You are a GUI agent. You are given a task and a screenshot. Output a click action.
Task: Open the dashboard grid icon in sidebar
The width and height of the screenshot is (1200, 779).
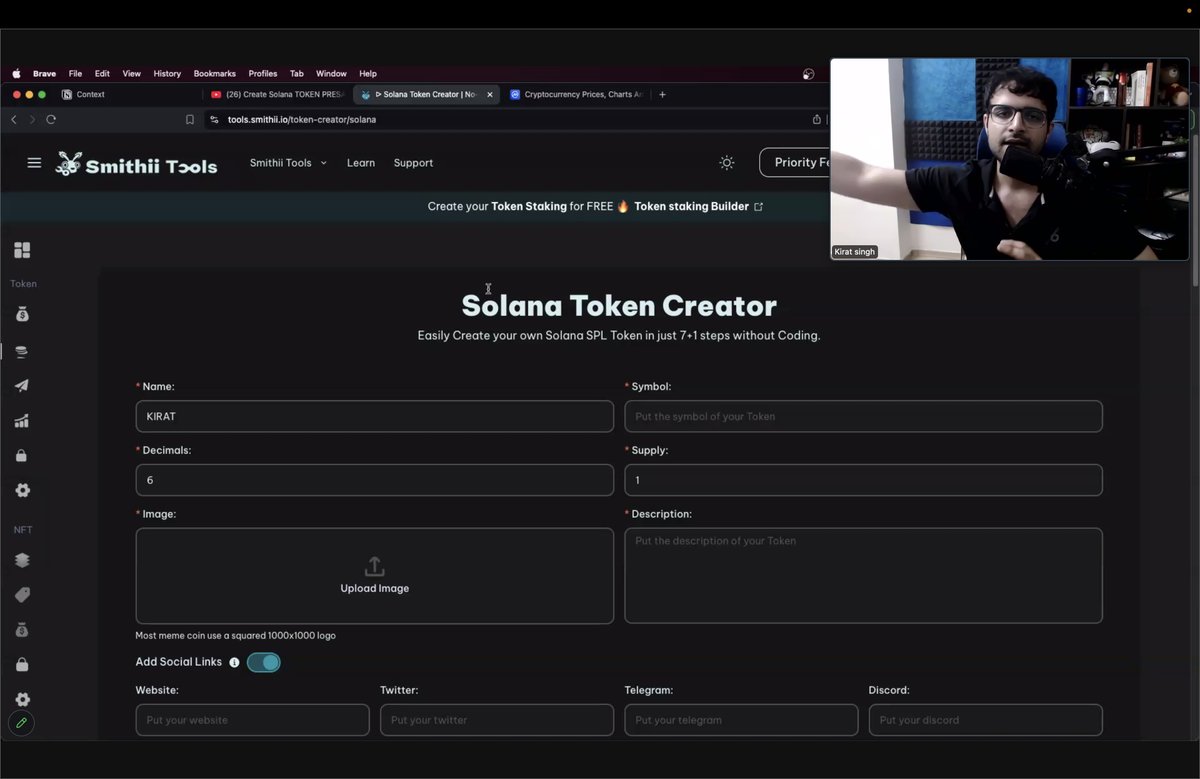(x=22, y=250)
